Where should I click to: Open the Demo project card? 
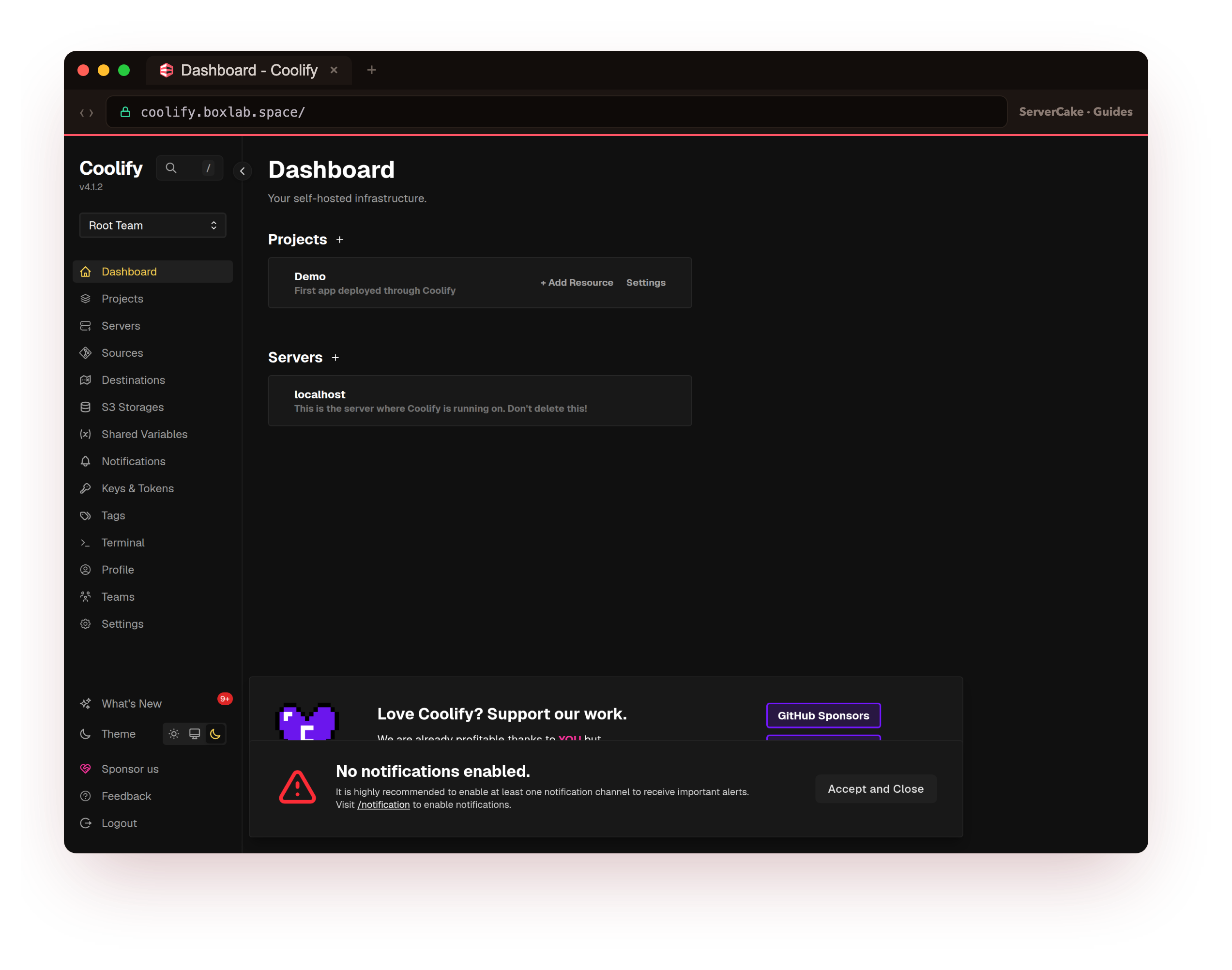480,283
